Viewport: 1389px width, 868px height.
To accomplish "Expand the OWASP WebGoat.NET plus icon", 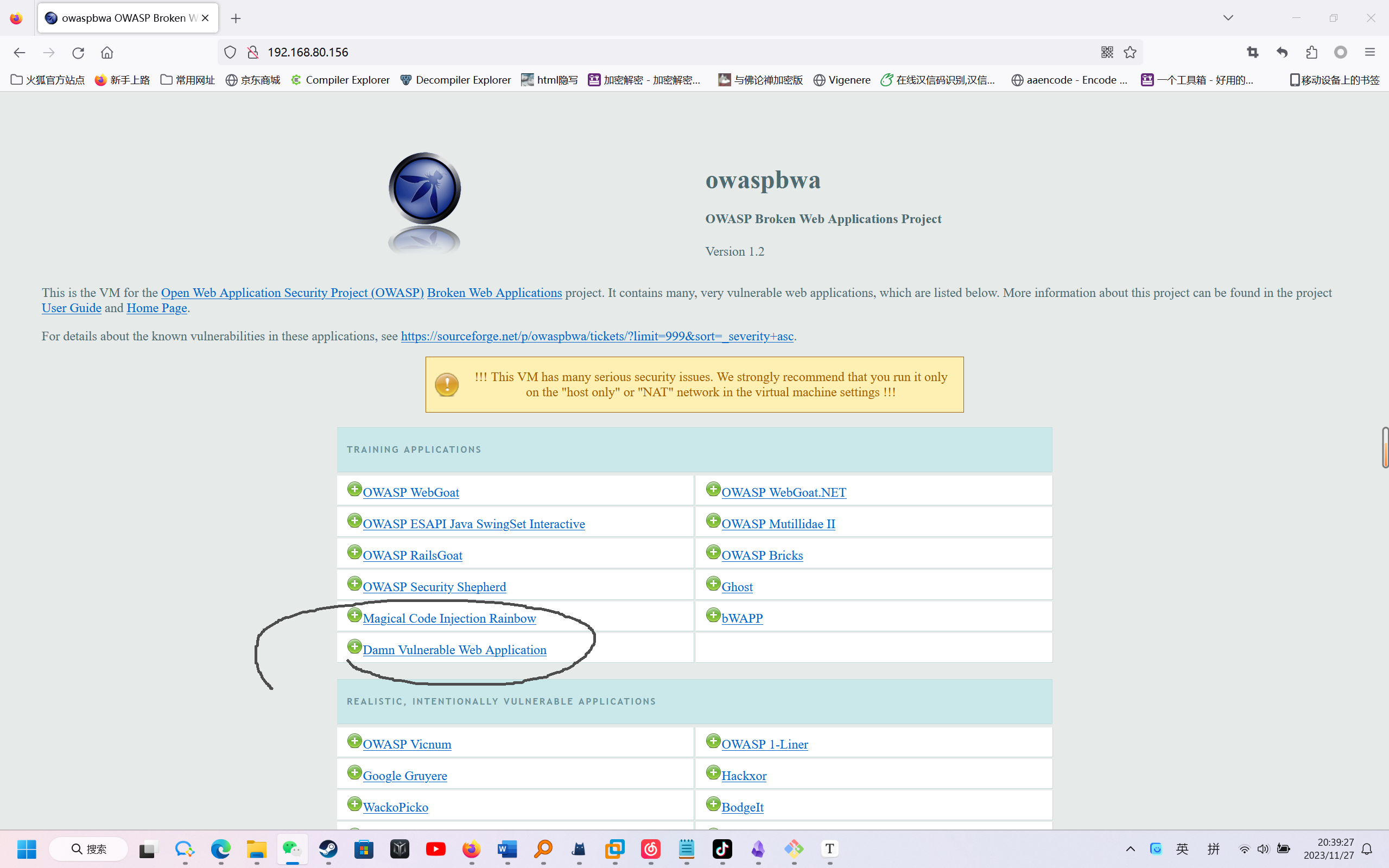I will pos(713,489).
